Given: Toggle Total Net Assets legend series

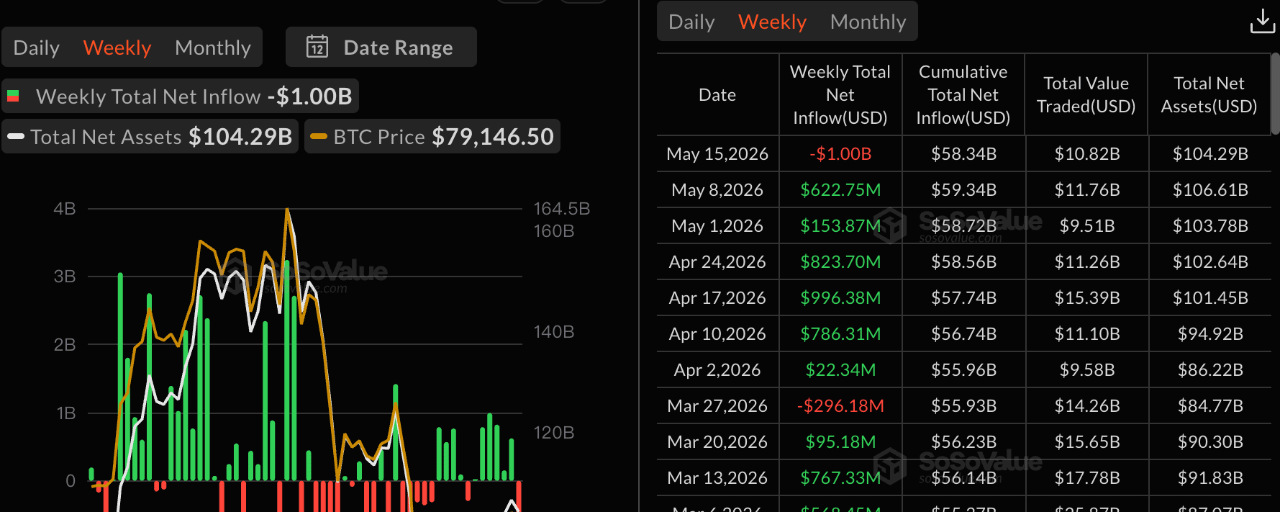Looking at the screenshot, I should 150,137.
